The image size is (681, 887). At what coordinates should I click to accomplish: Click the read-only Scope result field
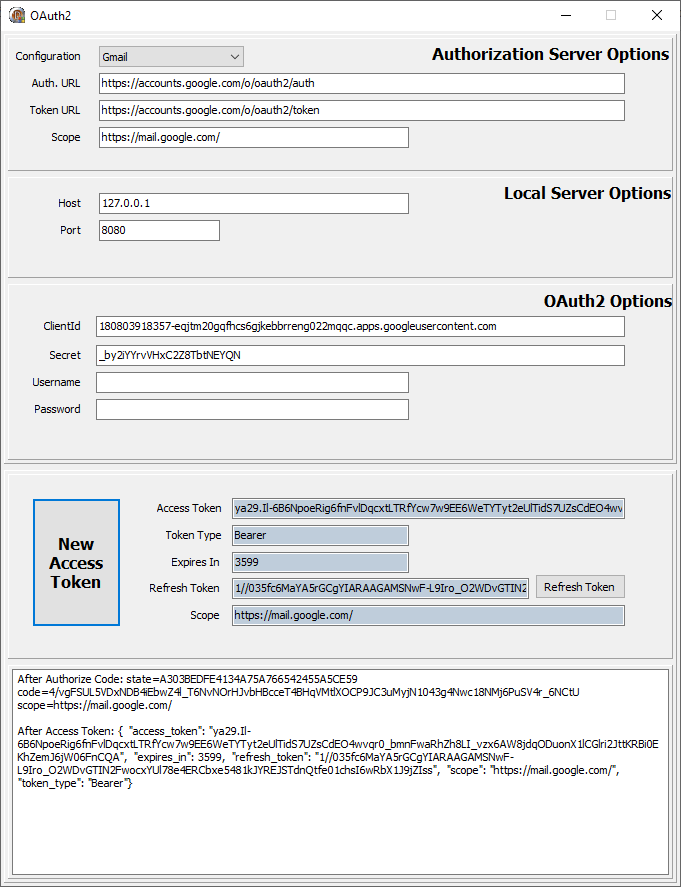[428, 615]
